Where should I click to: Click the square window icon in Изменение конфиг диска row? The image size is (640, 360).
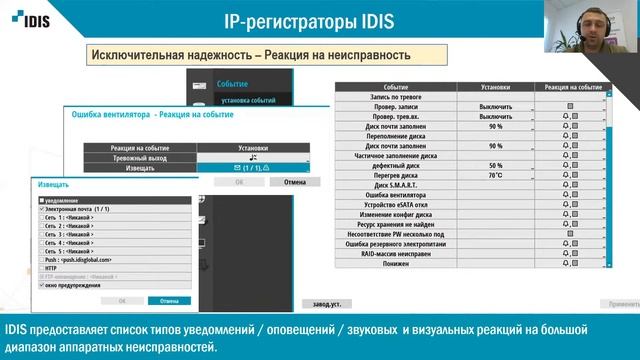pos(575,214)
